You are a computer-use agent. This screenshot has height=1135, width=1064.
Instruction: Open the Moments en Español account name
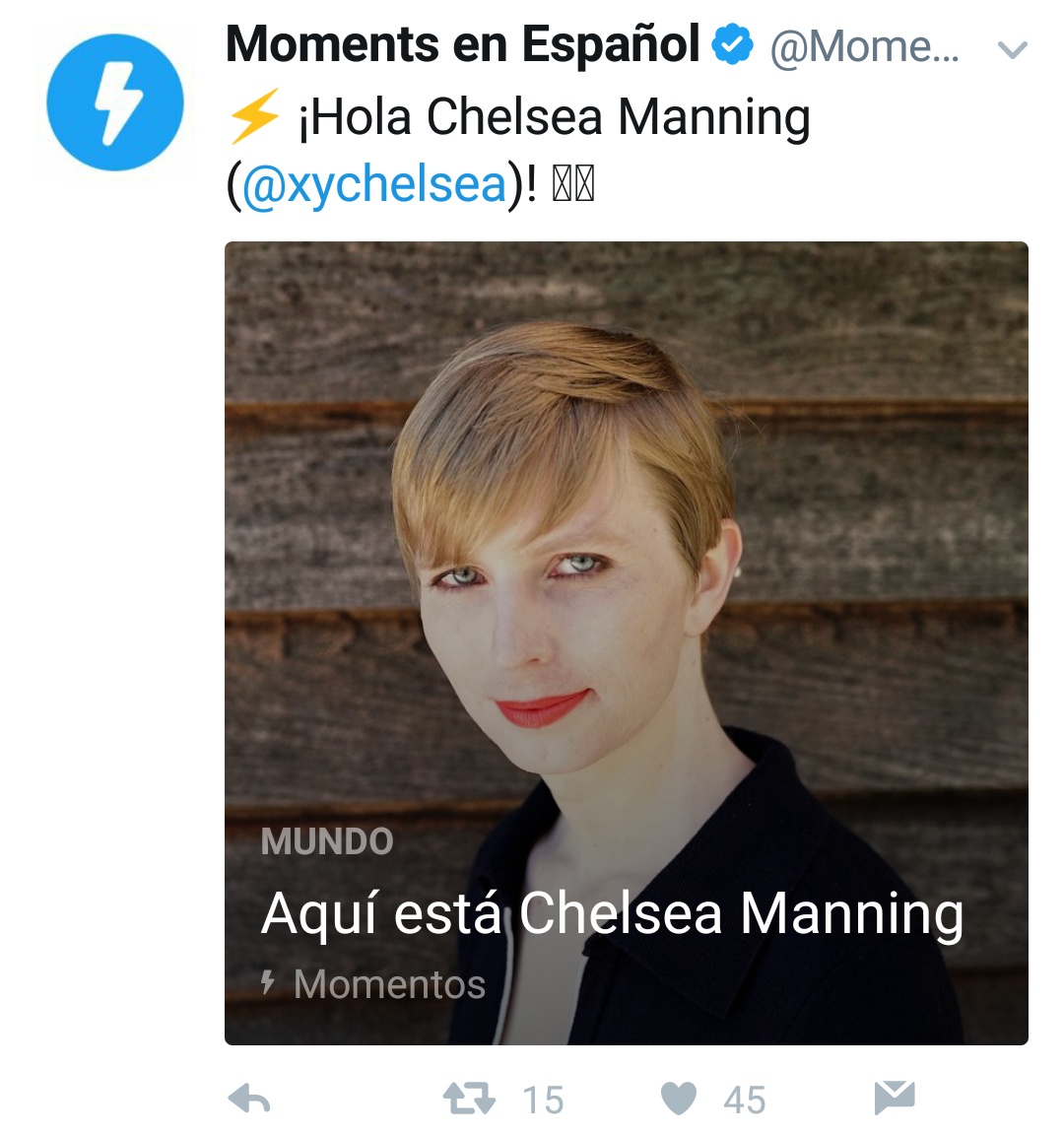click(462, 44)
